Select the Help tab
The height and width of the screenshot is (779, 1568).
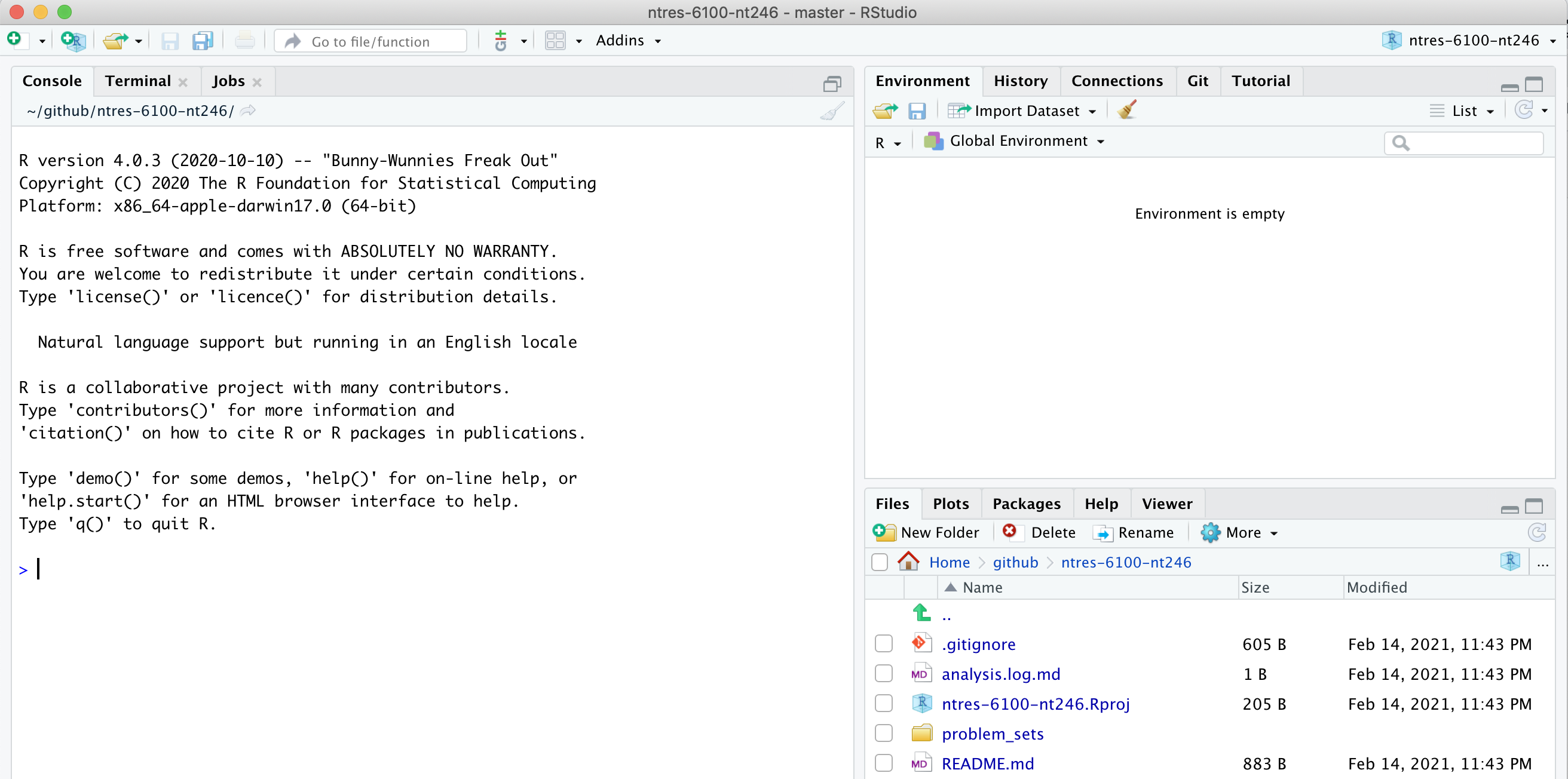pyautogui.click(x=1101, y=504)
